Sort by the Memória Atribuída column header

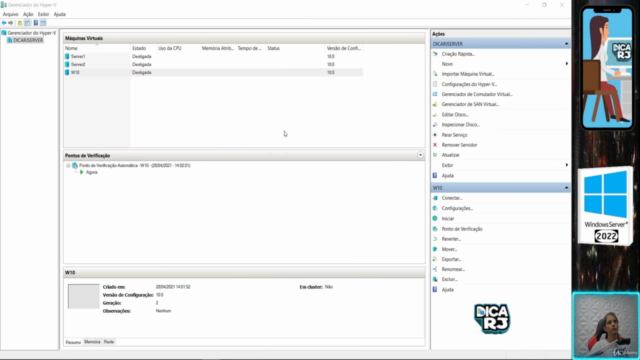pos(218,48)
